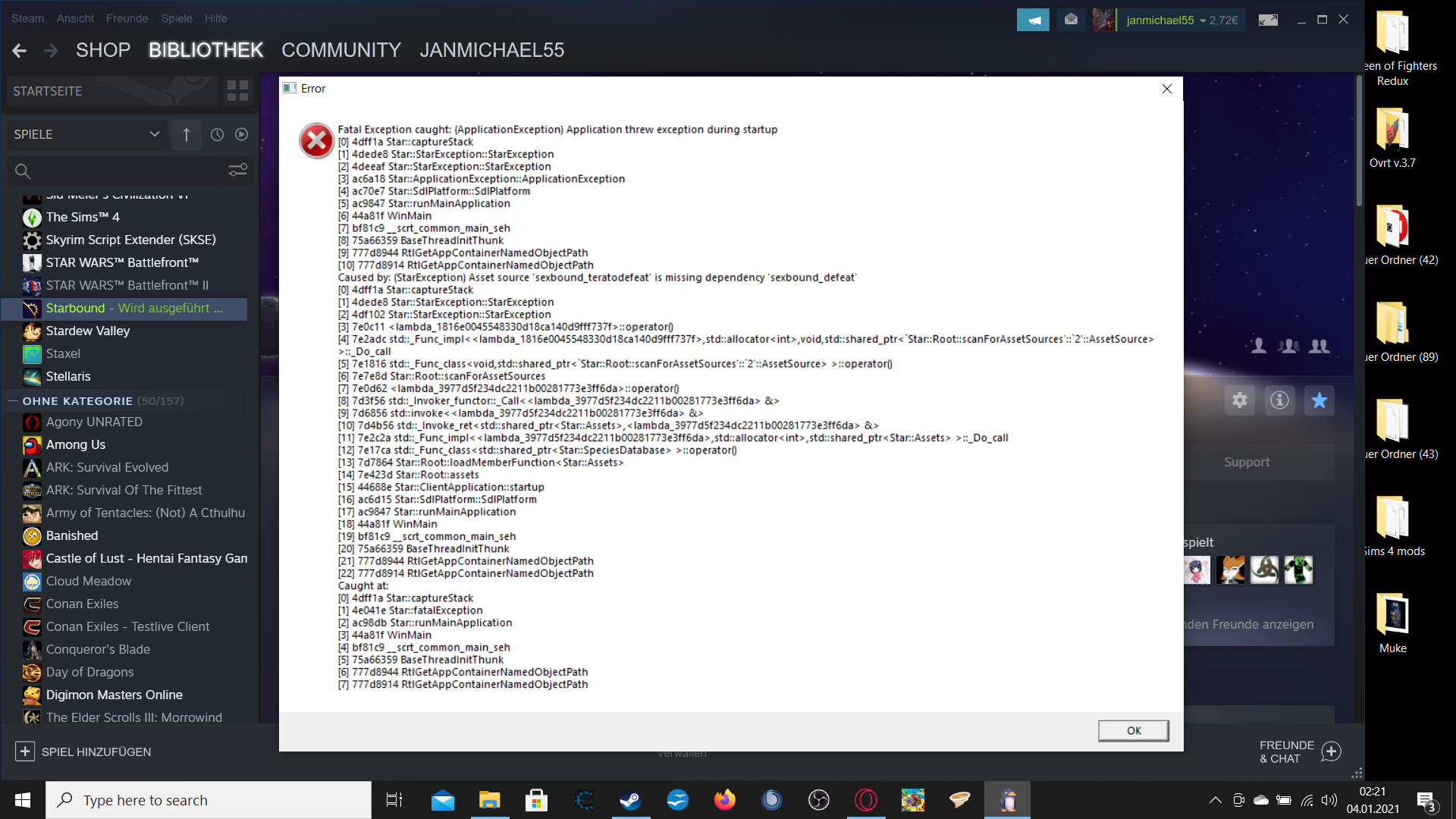Open the Hilfe menu
This screenshot has width=1456, height=819.
216,18
